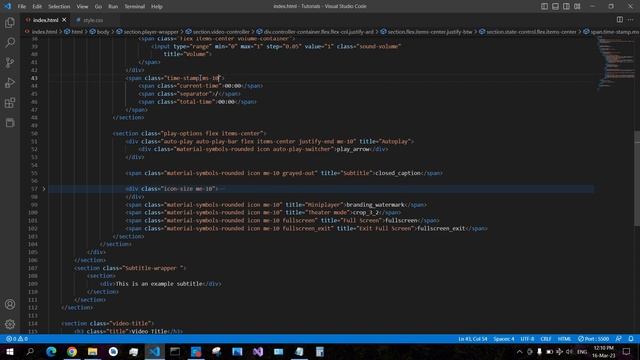
Task: Select the index.html editor tab
Action: [x=45, y=20]
